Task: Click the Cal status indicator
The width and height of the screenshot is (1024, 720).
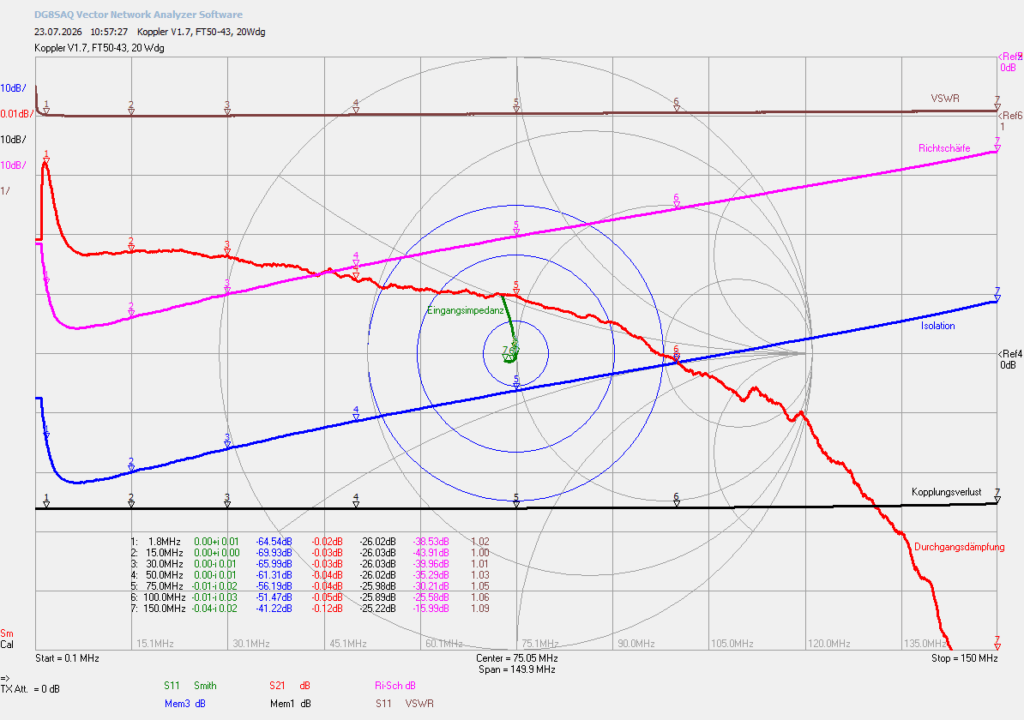Action: tap(7, 645)
